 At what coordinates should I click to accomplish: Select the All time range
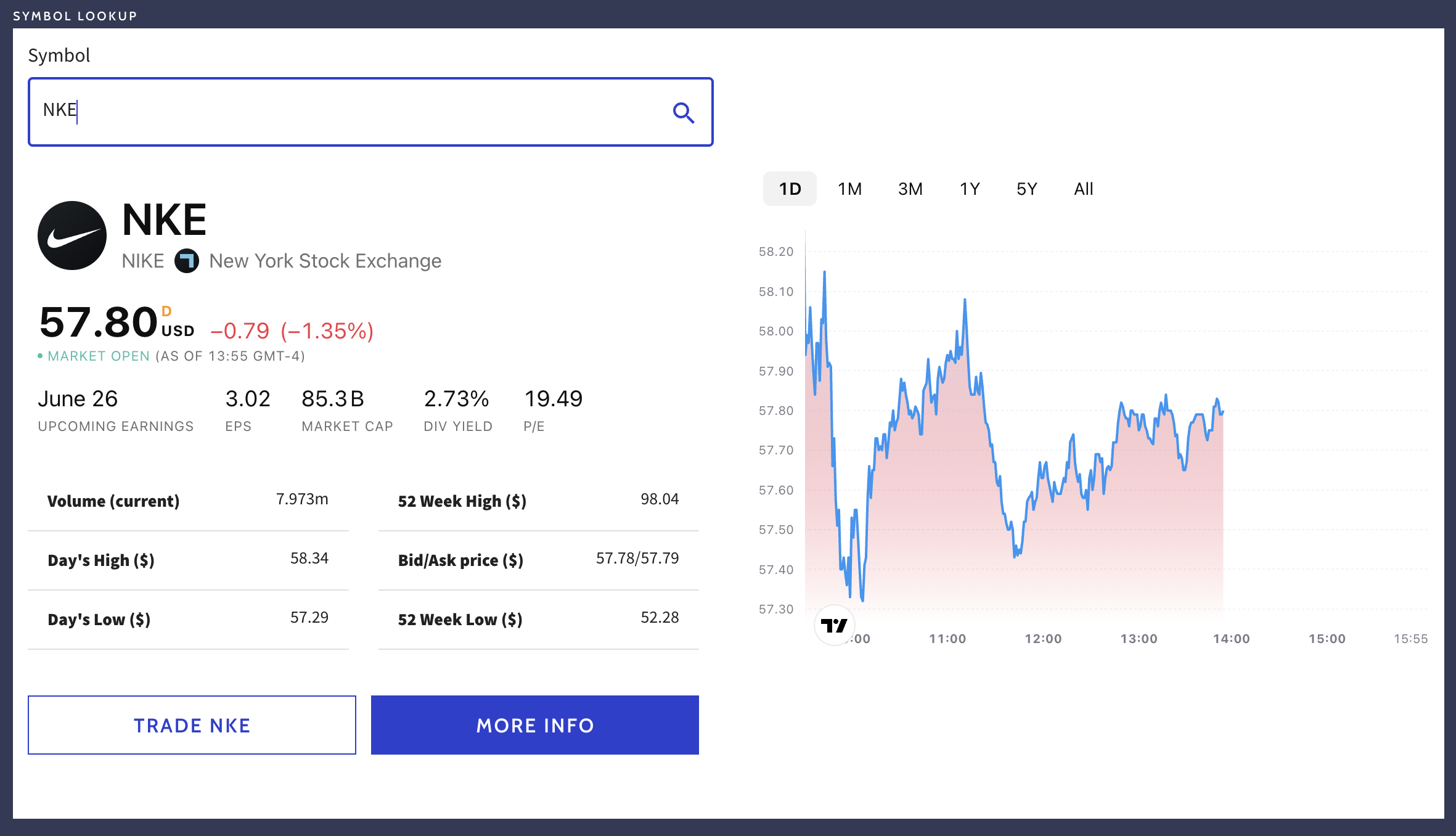[1083, 189]
